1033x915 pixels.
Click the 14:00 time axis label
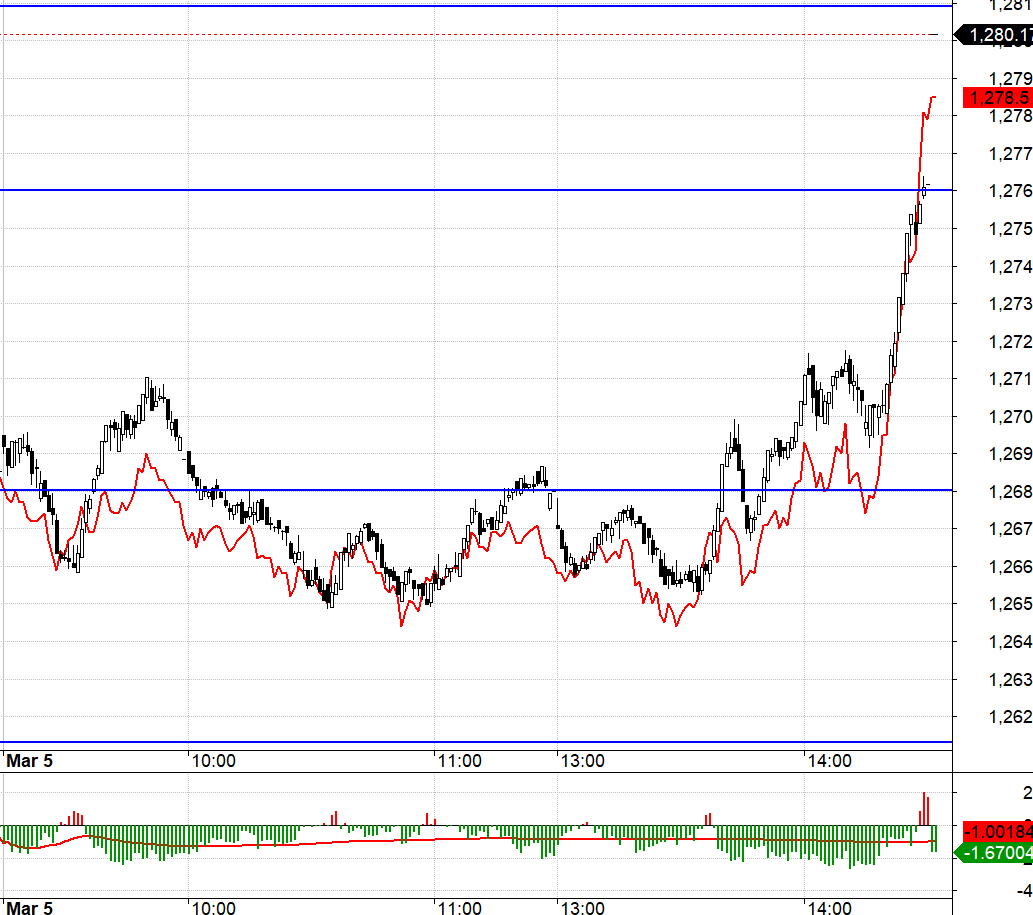click(x=828, y=760)
